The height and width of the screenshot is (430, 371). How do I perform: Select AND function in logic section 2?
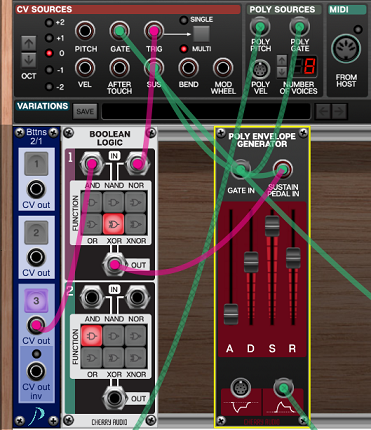(x=92, y=336)
